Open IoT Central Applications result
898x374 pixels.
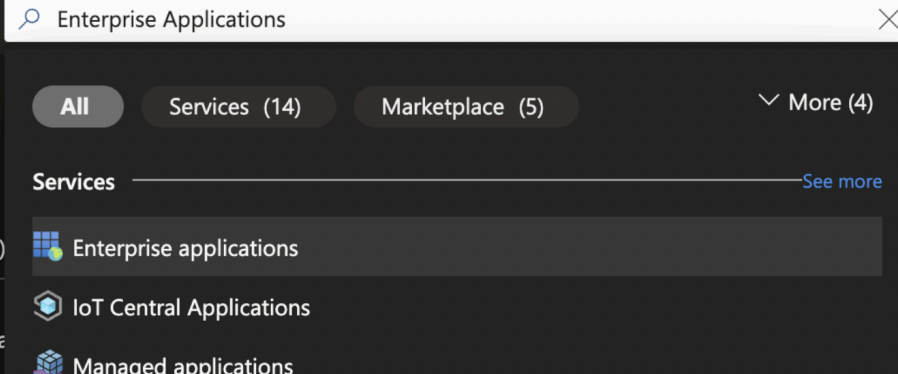click(x=191, y=308)
